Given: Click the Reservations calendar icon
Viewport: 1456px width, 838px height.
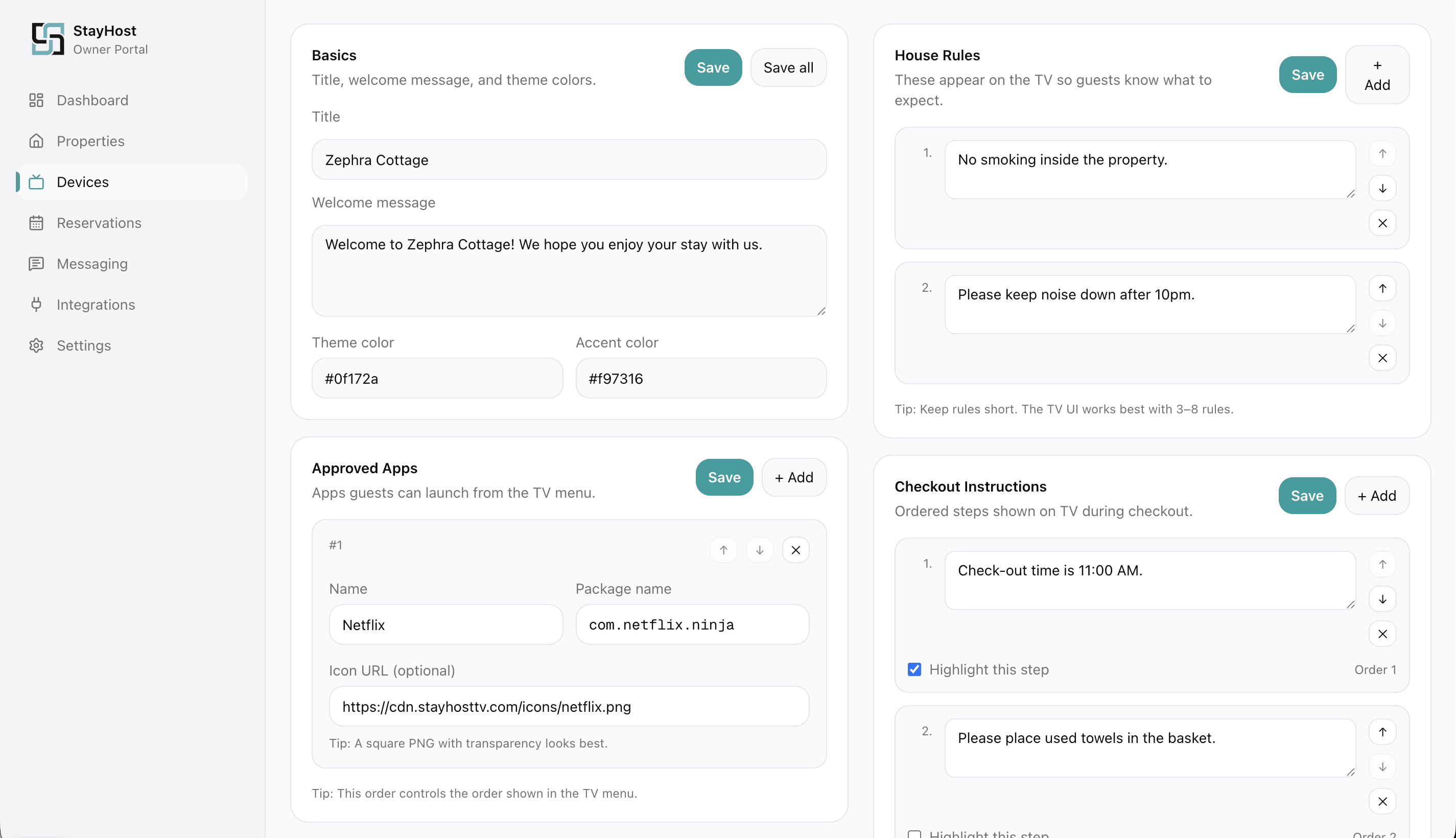Looking at the screenshot, I should coord(37,223).
